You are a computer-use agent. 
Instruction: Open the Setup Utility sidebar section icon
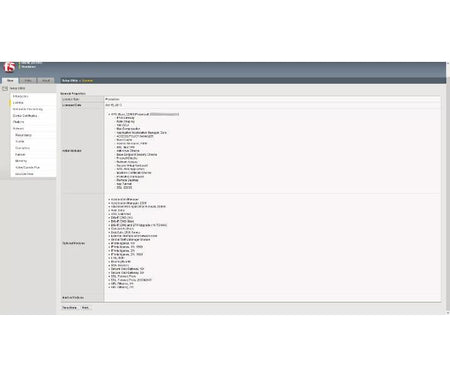5,88
